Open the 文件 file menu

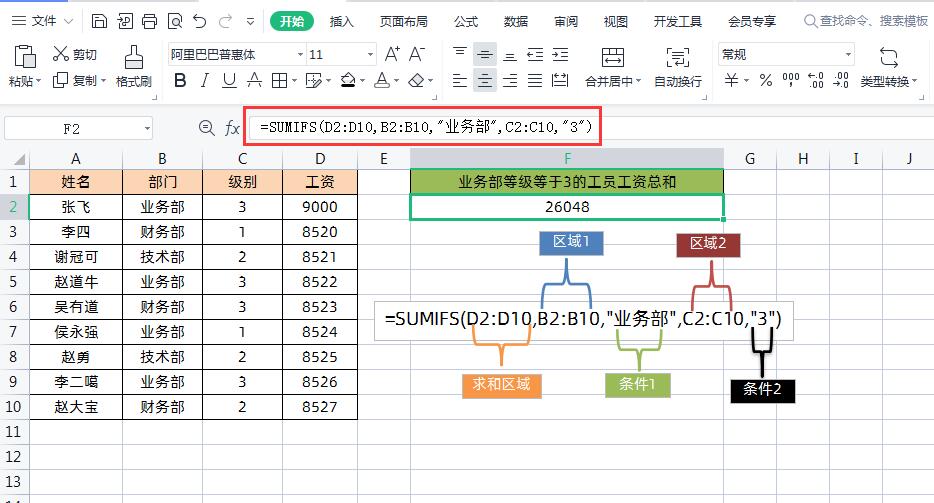click(42, 21)
